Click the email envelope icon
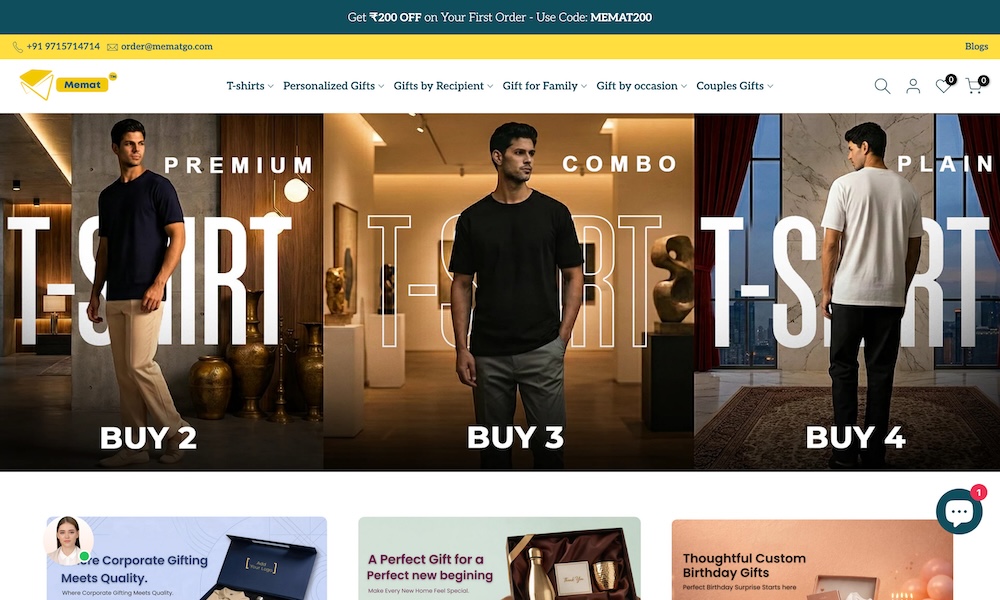This screenshot has height=600, width=1000. 112,47
